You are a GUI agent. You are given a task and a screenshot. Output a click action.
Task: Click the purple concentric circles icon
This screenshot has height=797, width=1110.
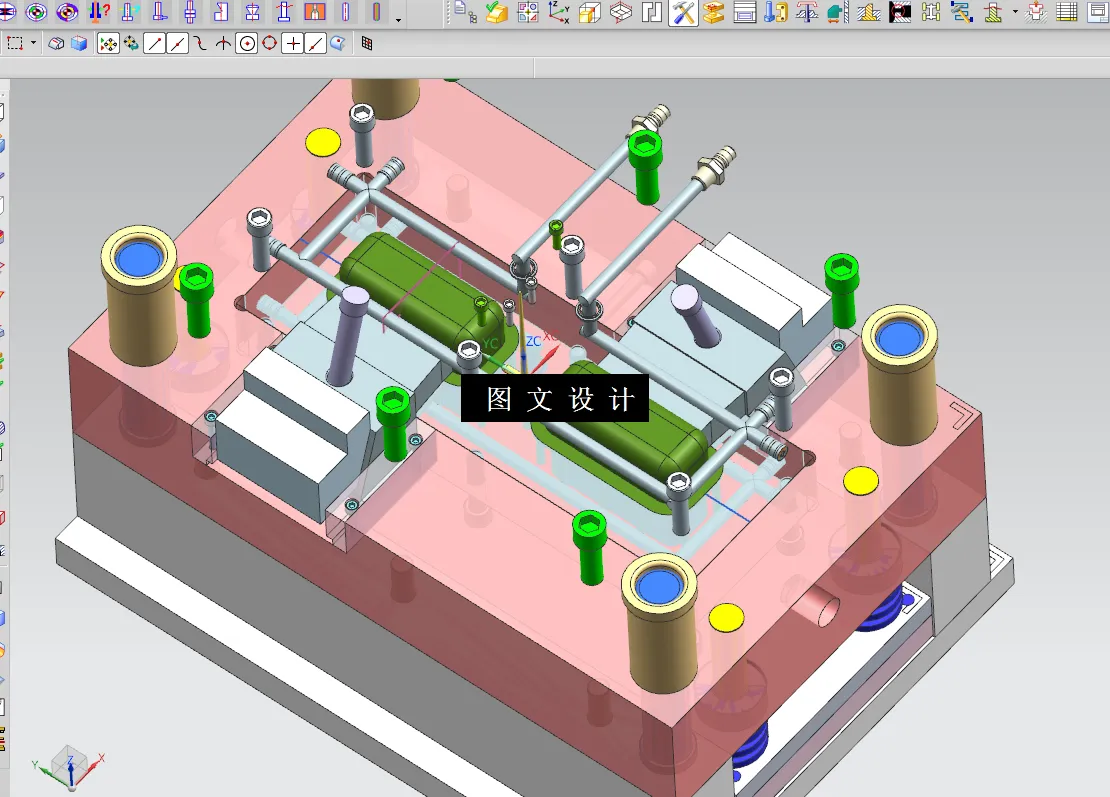tap(67, 11)
